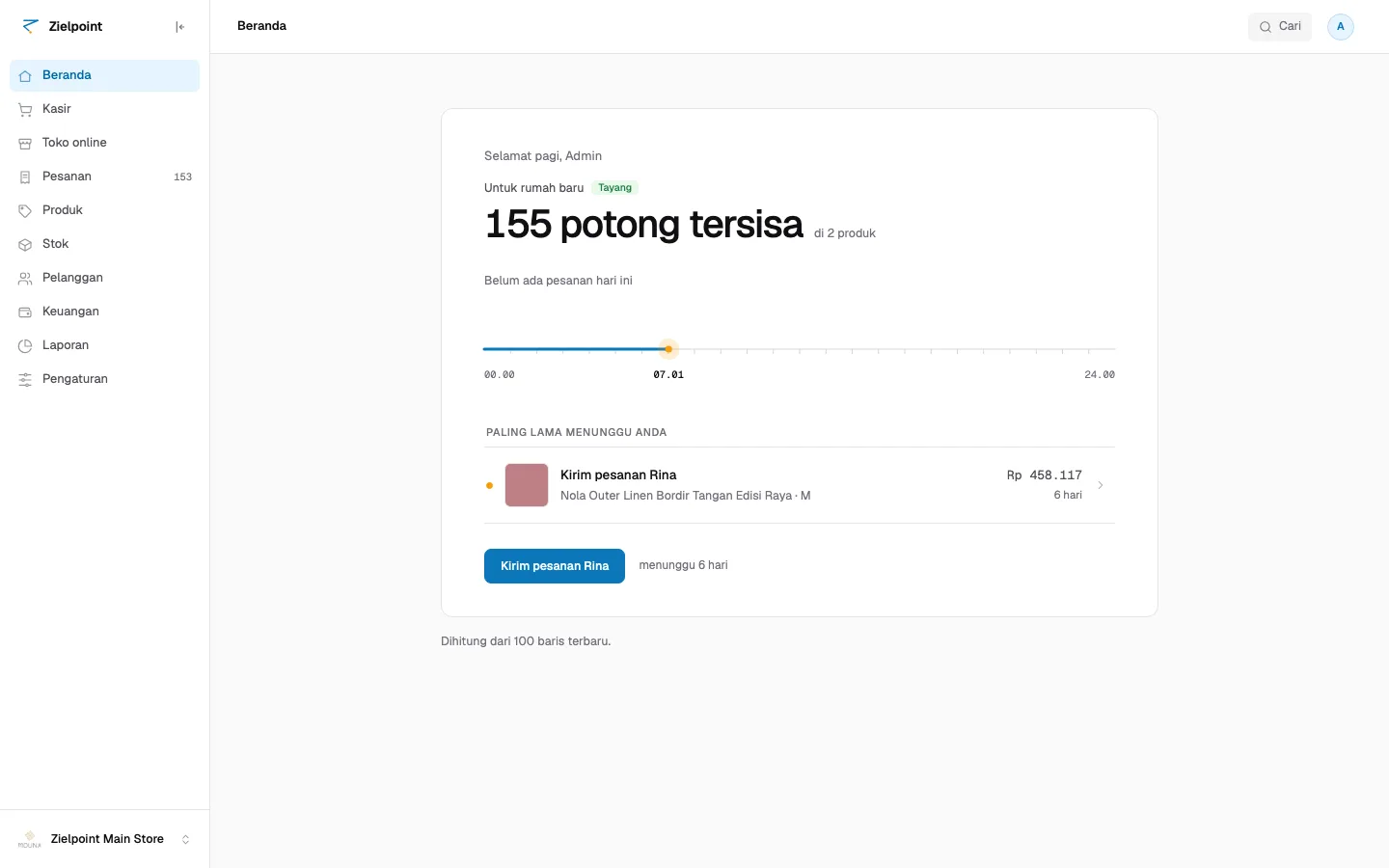This screenshot has width=1389, height=868.
Task: Click 'menunggu 6 hari' beside the button
Action: [x=683, y=565]
